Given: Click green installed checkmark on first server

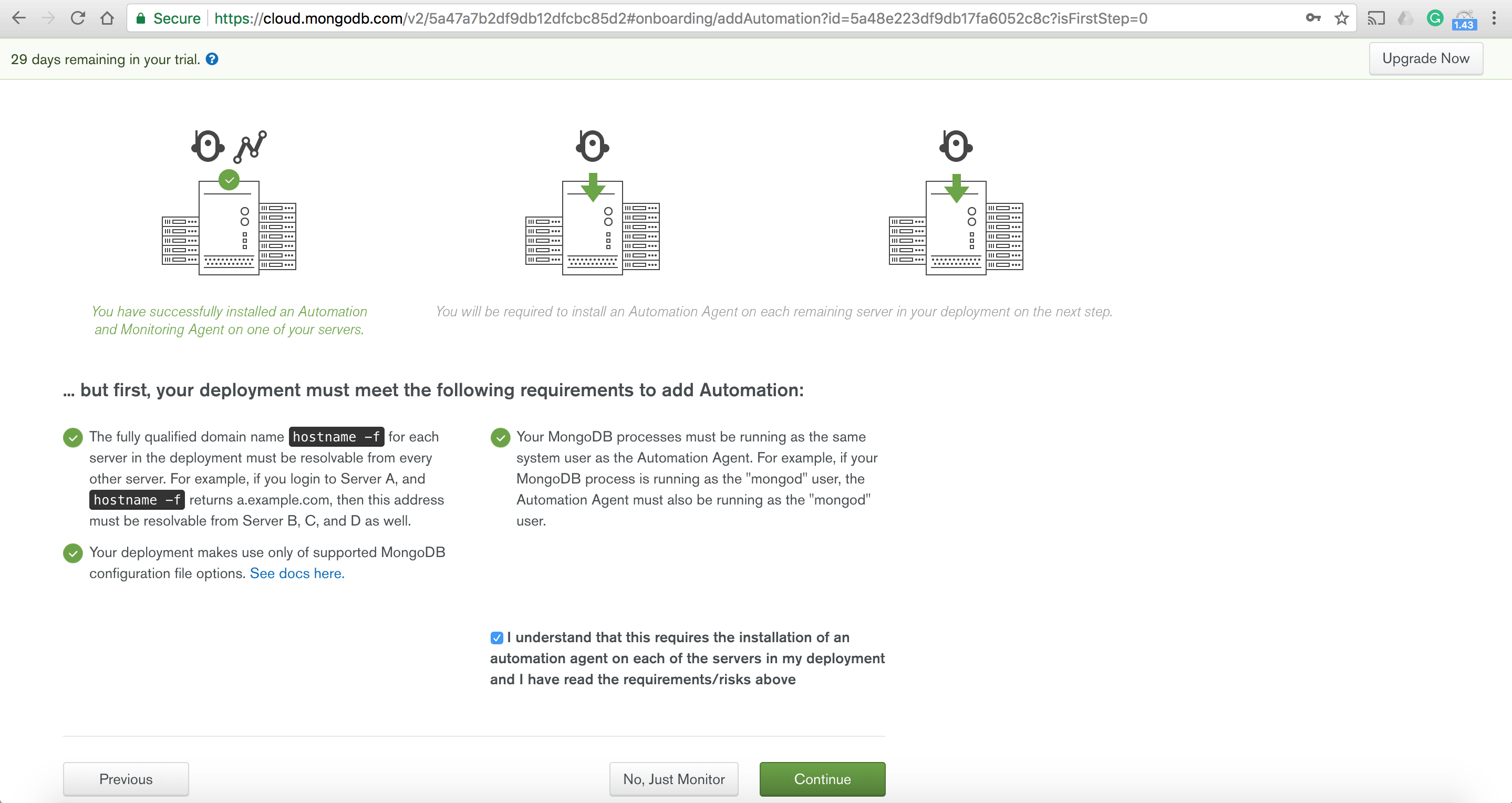Looking at the screenshot, I should 229,180.
